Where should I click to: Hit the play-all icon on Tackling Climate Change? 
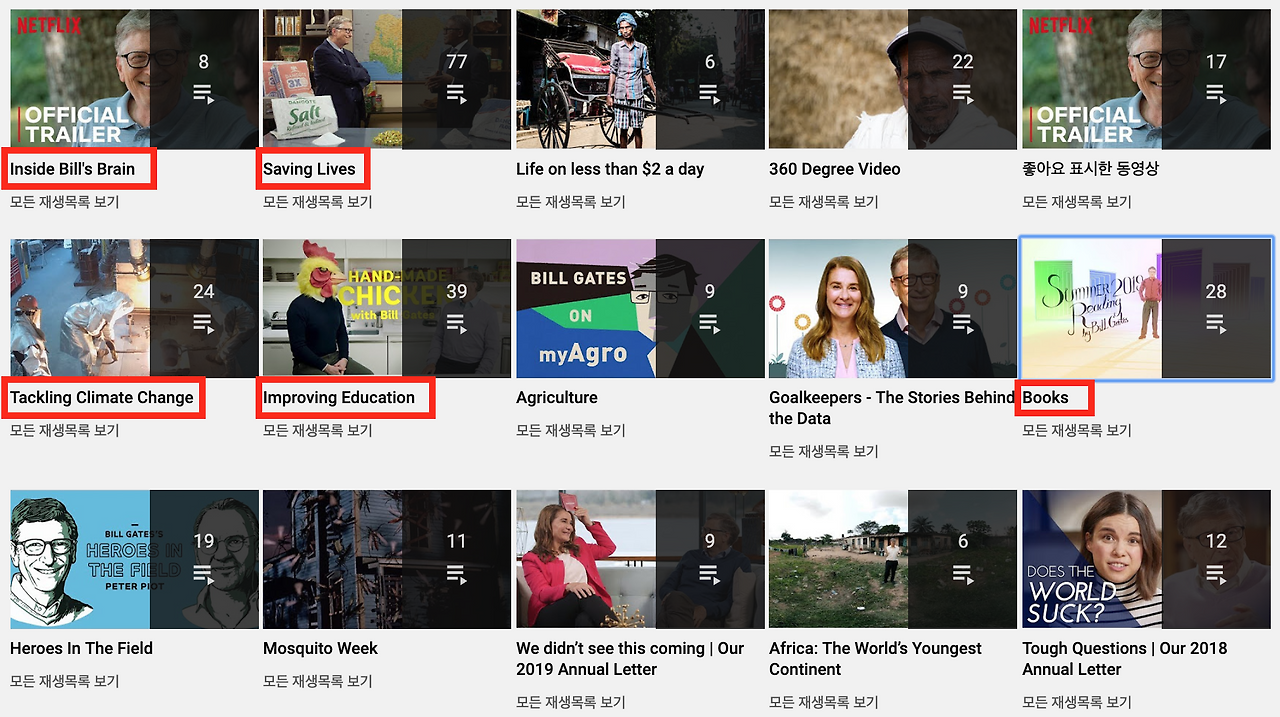203,323
